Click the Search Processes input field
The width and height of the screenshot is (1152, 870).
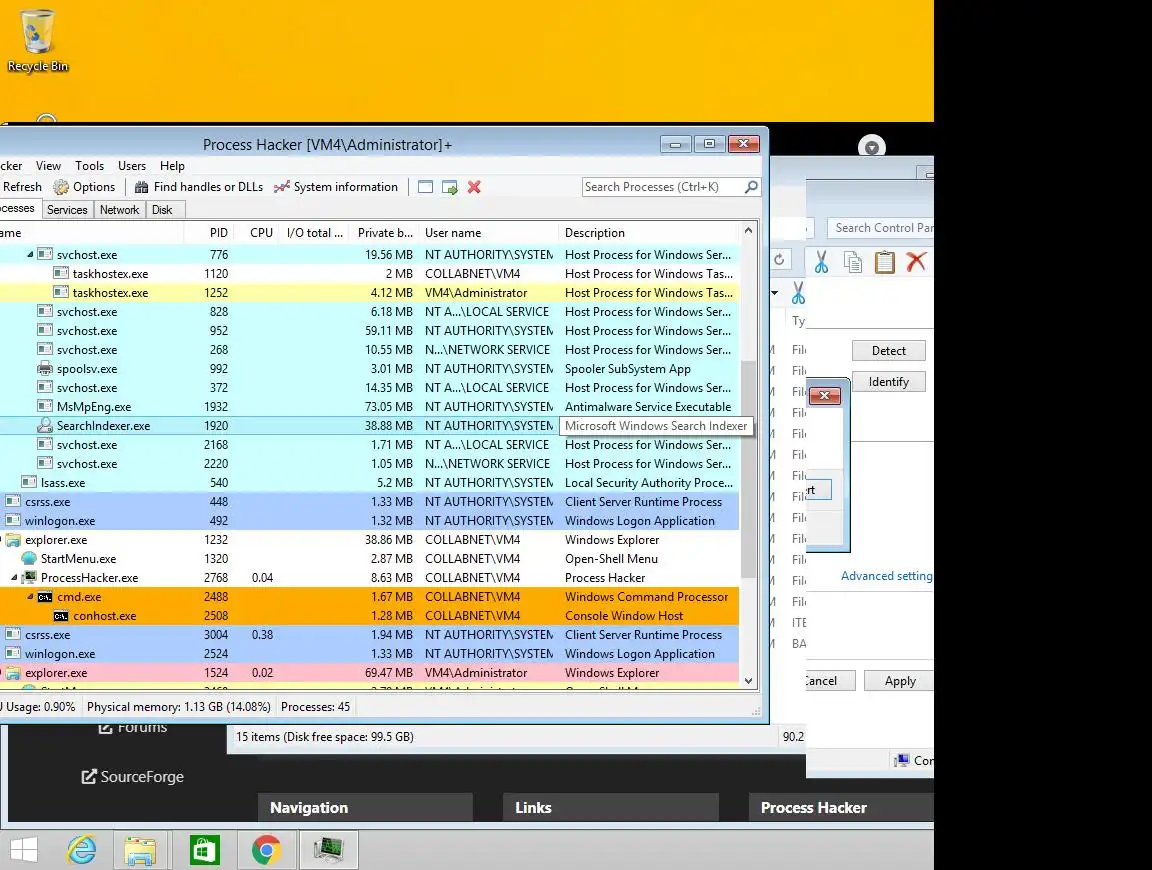663,187
